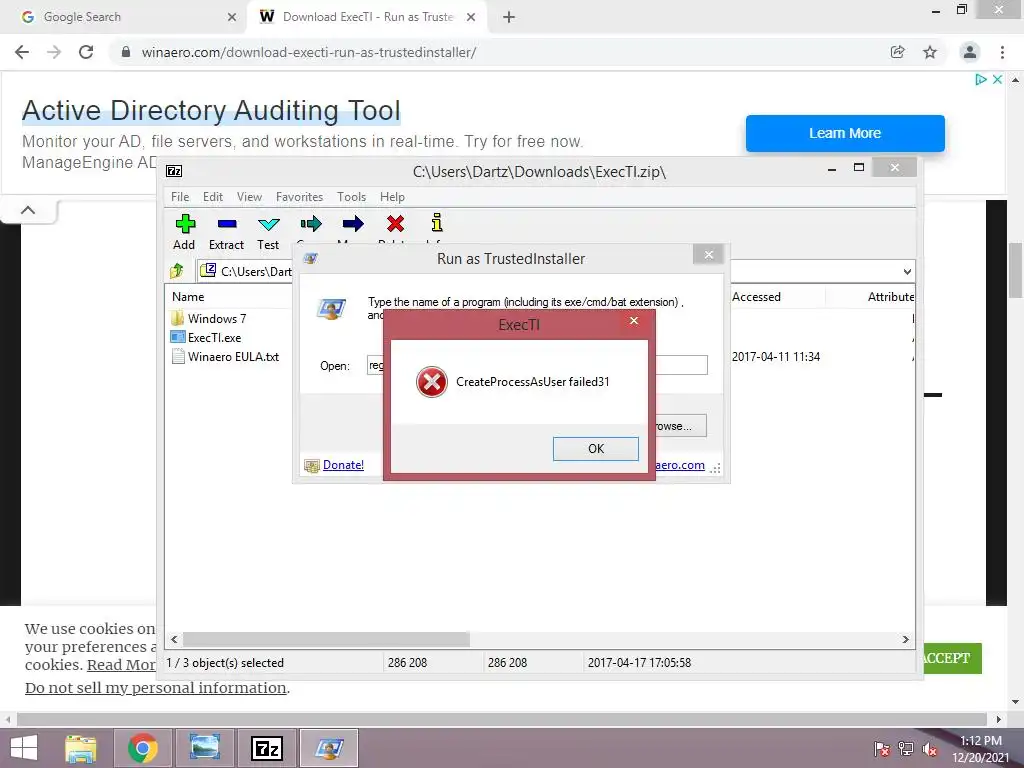
Task: Open the 7-Zip Favorites menu
Action: click(299, 197)
